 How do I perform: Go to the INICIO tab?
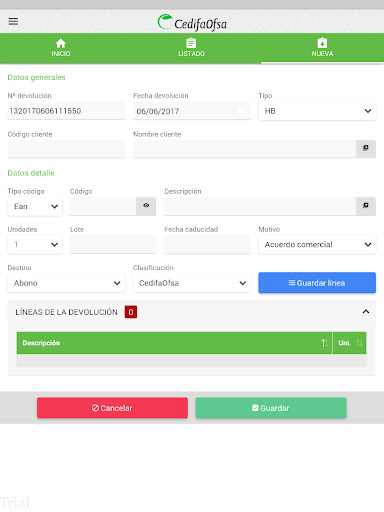tap(61, 48)
